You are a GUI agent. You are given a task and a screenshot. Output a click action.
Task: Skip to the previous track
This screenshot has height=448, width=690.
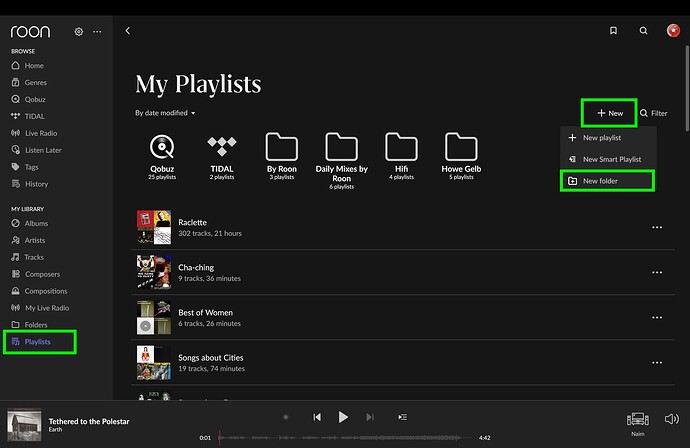point(317,417)
